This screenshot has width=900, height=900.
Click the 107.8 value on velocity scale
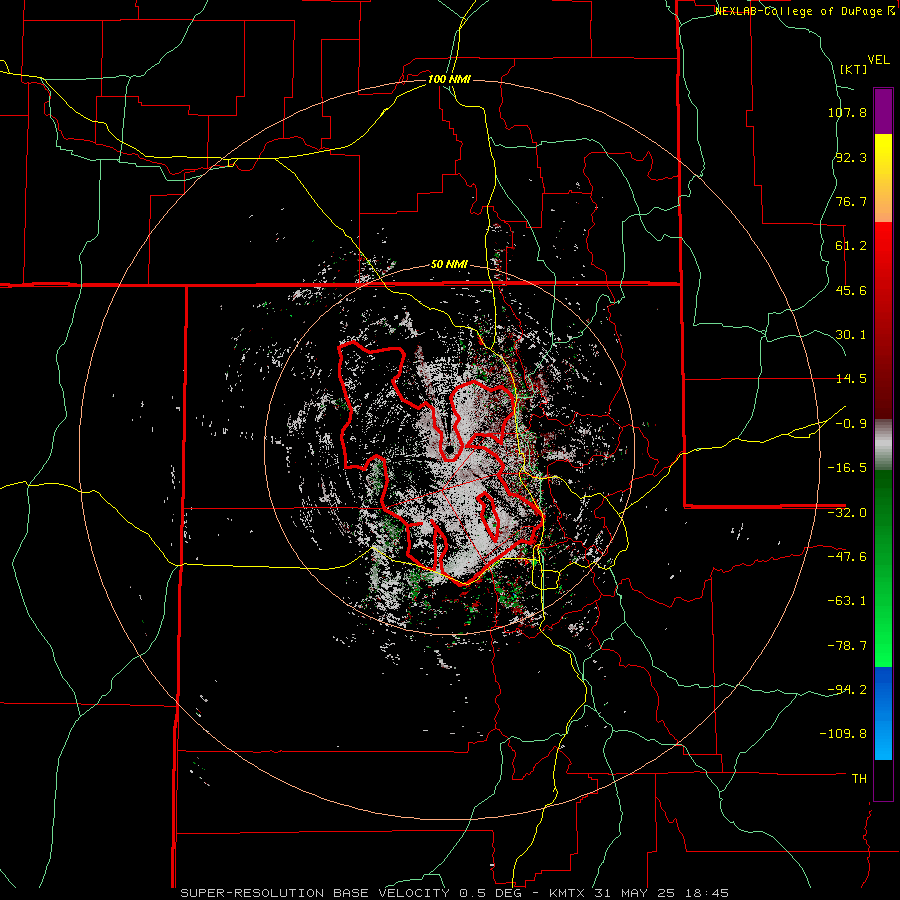[x=847, y=112]
